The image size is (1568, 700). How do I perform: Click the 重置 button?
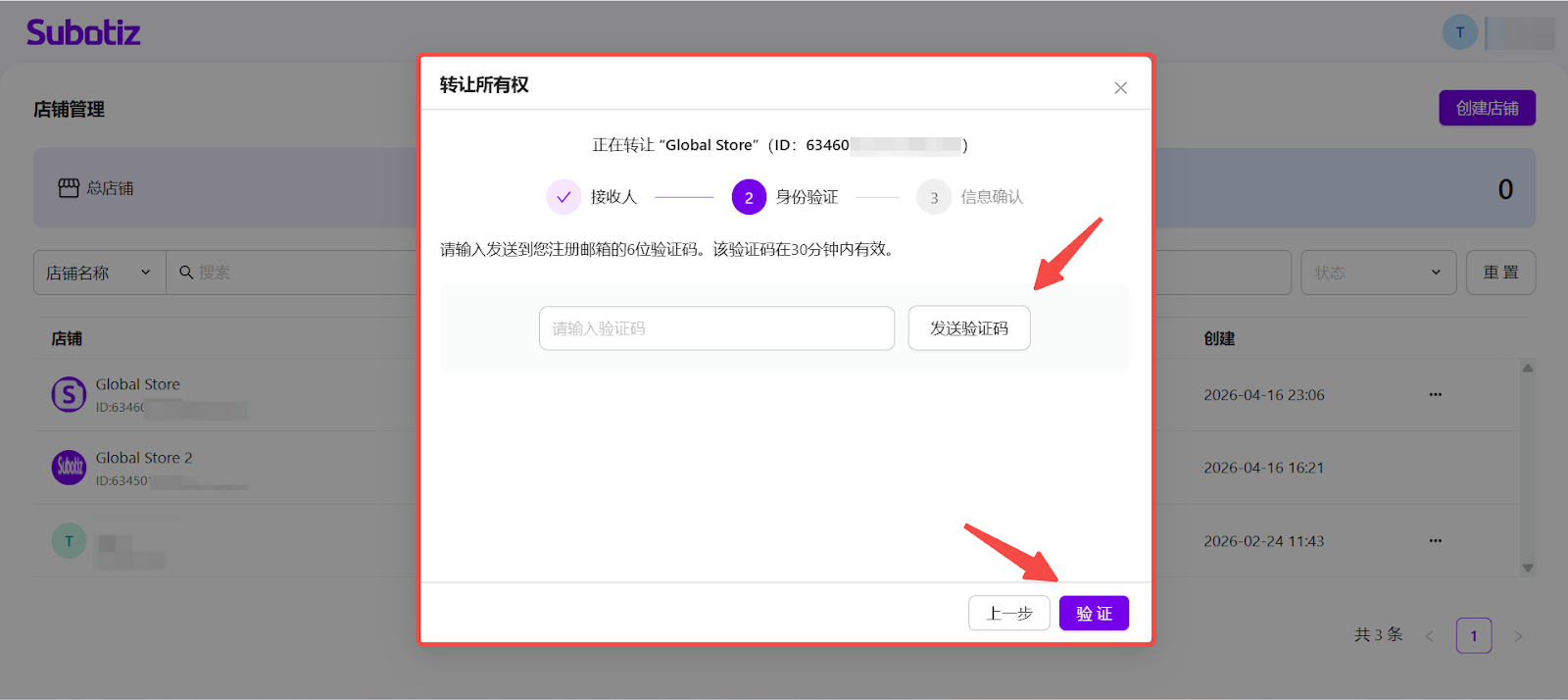tap(1500, 273)
